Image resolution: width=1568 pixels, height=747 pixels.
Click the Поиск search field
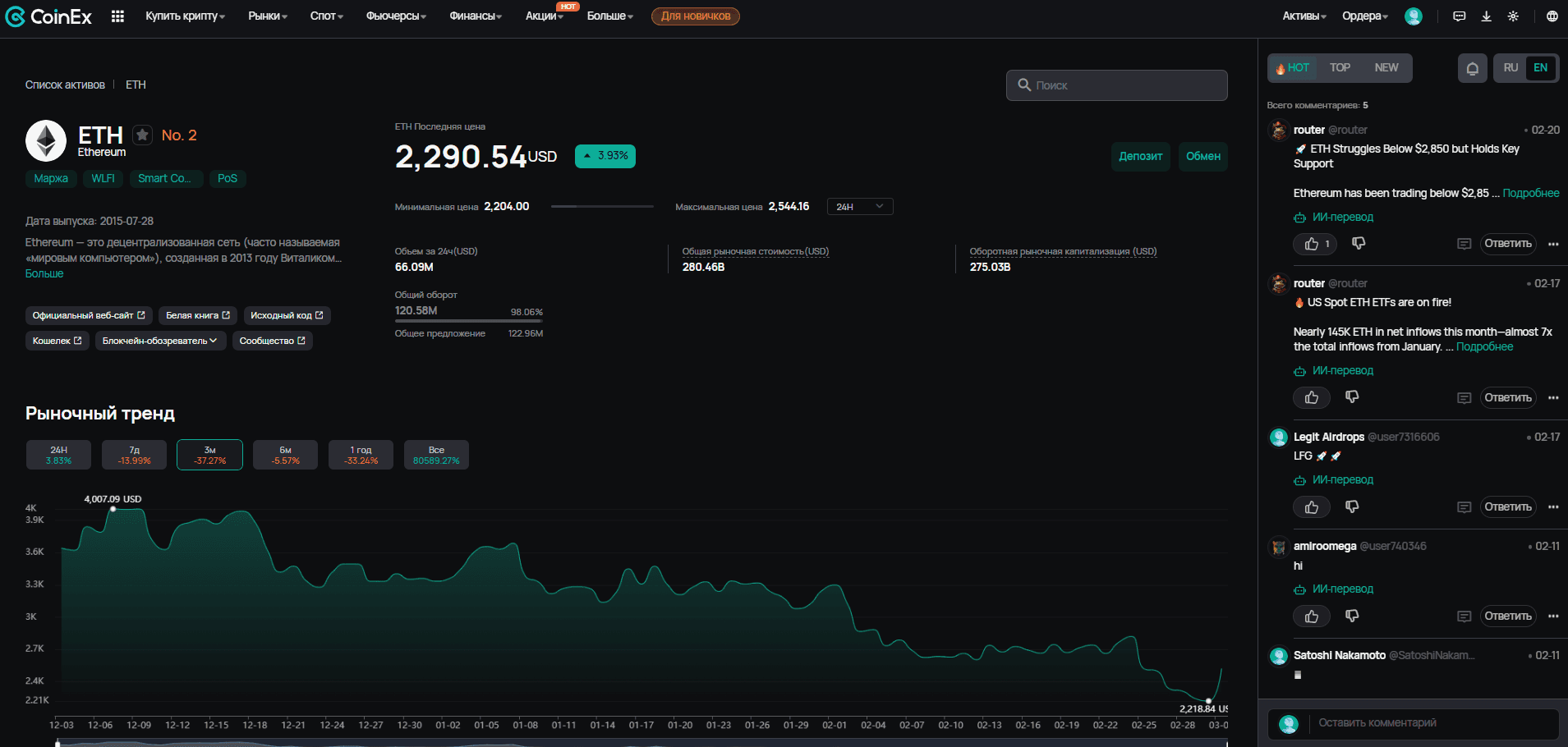[x=1117, y=85]
